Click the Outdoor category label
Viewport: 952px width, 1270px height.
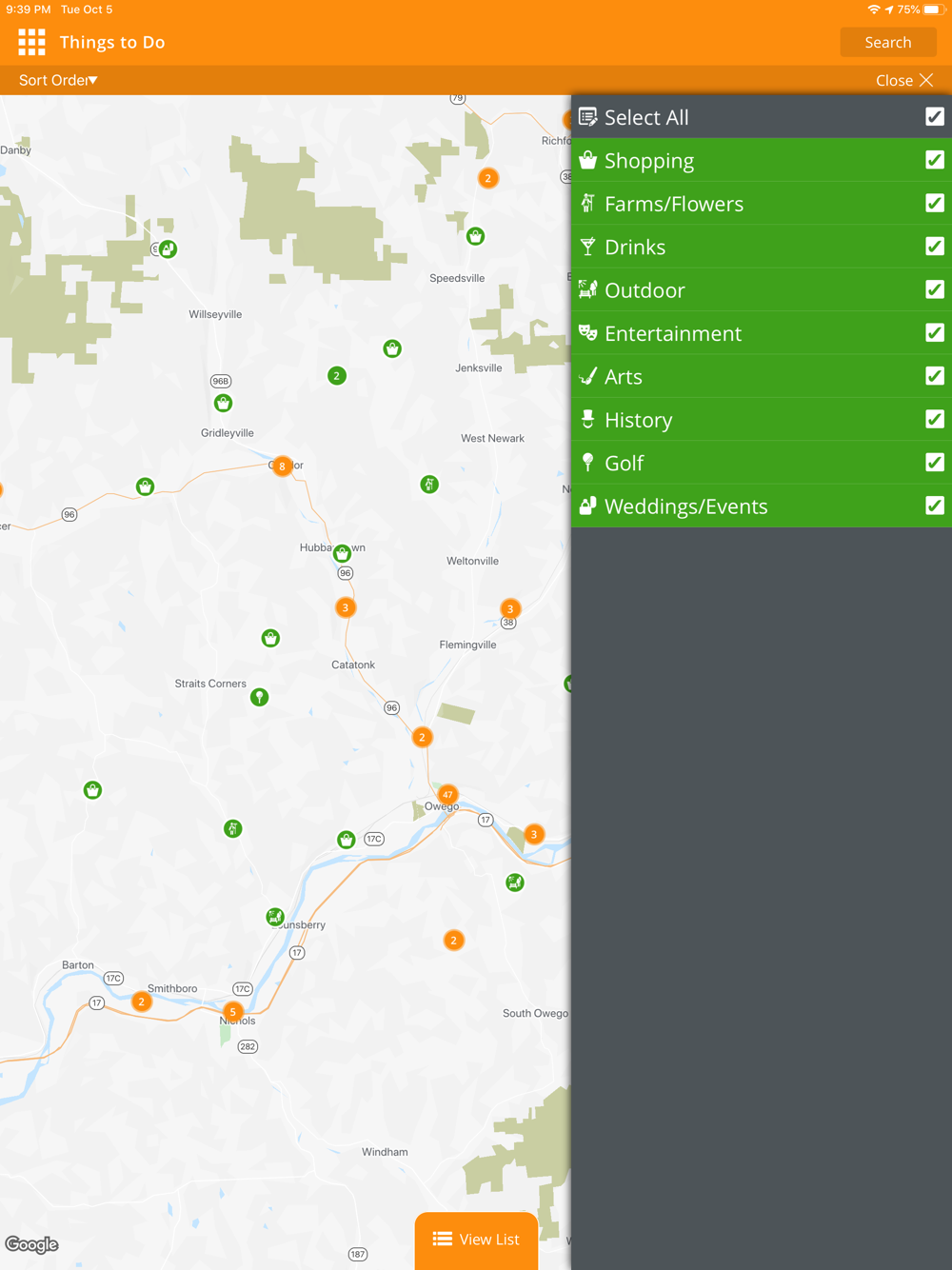pos(645,290)
